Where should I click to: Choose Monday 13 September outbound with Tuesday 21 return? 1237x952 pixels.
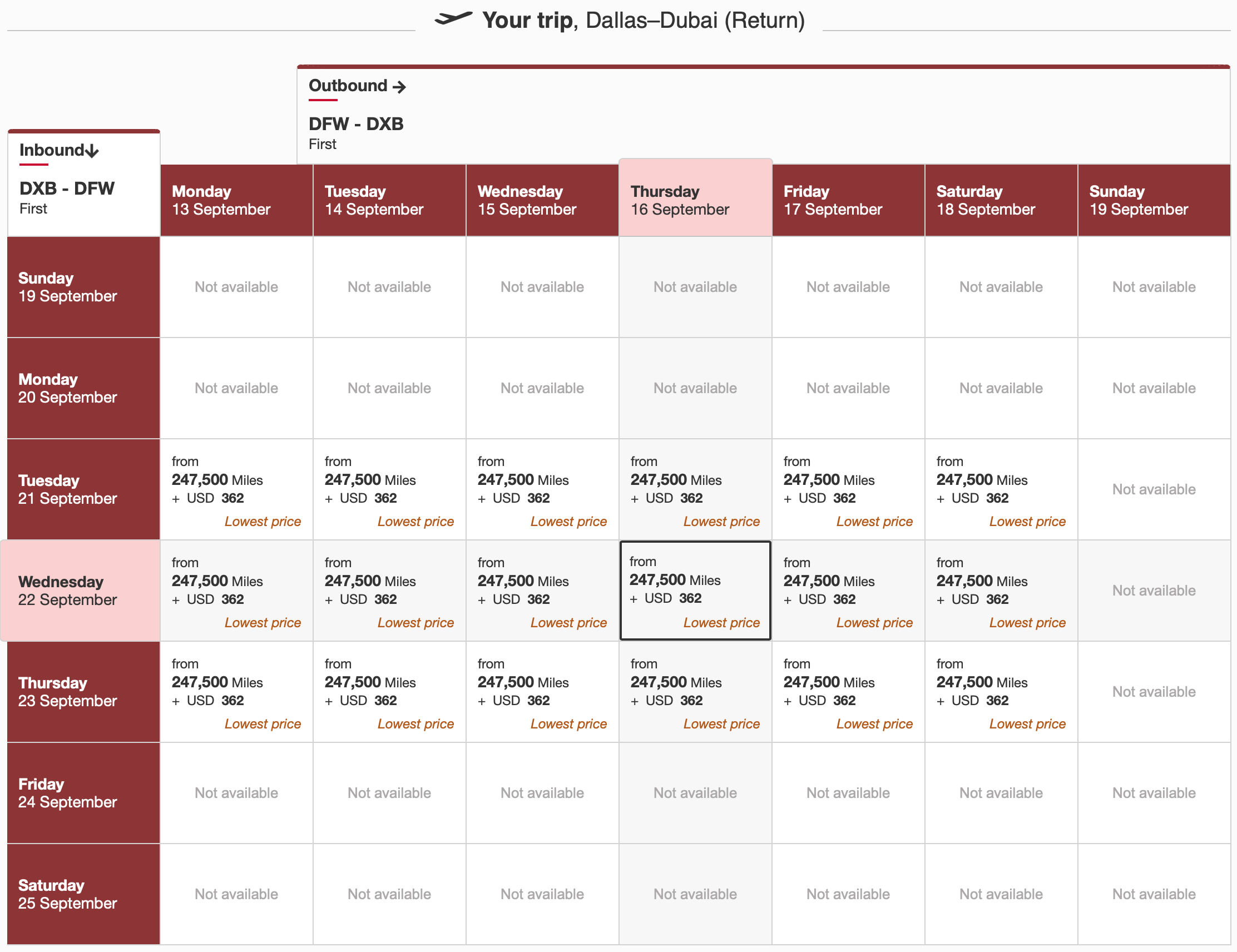pyautogui.click(x=236, y=489)
